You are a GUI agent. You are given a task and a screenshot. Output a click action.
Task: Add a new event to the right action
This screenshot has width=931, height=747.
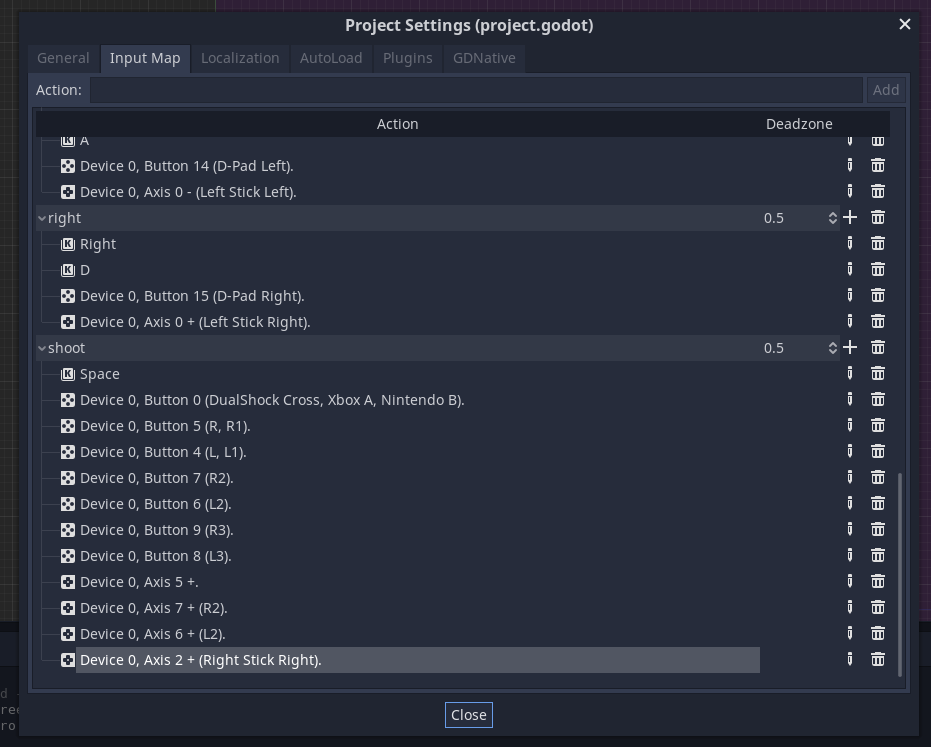850,217
